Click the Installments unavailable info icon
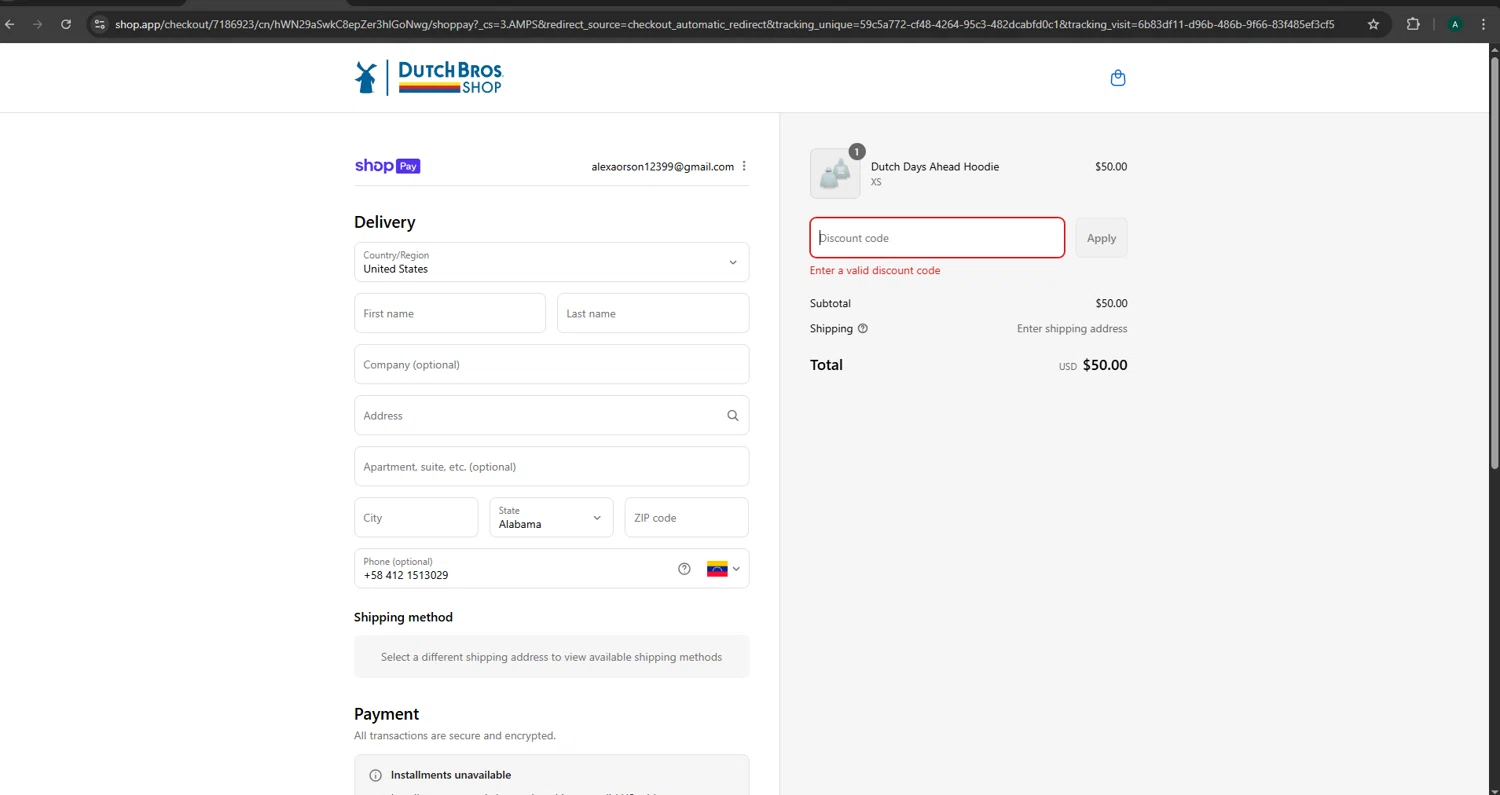 (376, 775)
